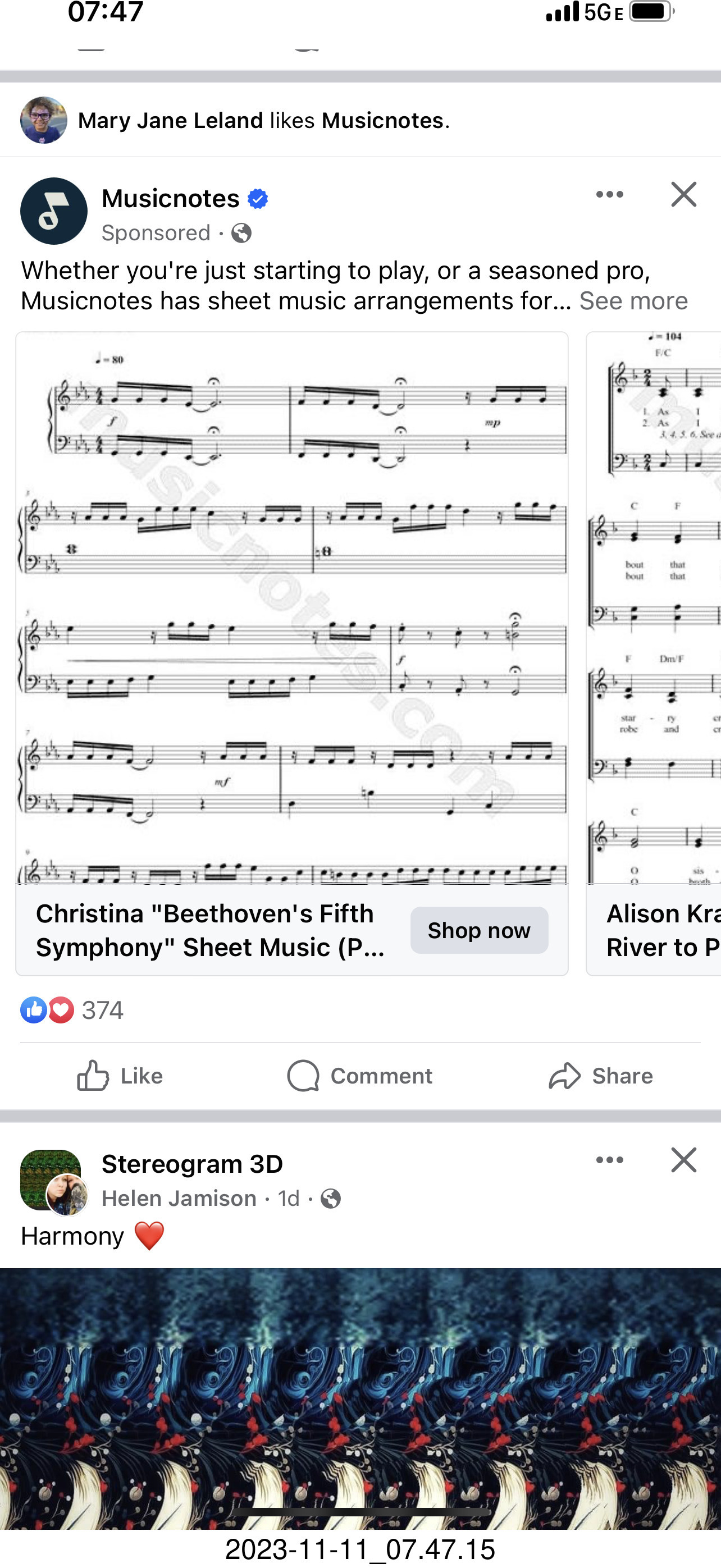Open the Alison Krauss sheet music card
Screen dimensions: 721x1568
654,653
